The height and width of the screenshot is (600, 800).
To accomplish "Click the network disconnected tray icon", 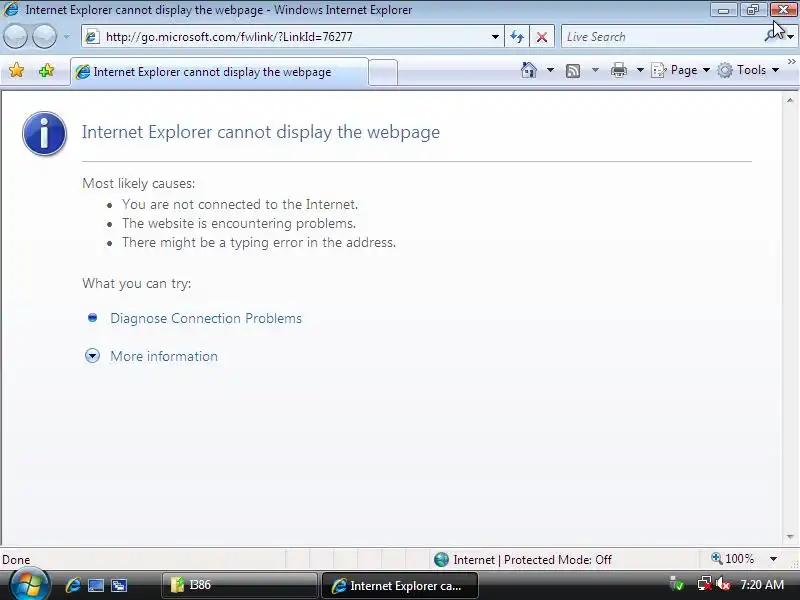I will click(705, 584).
